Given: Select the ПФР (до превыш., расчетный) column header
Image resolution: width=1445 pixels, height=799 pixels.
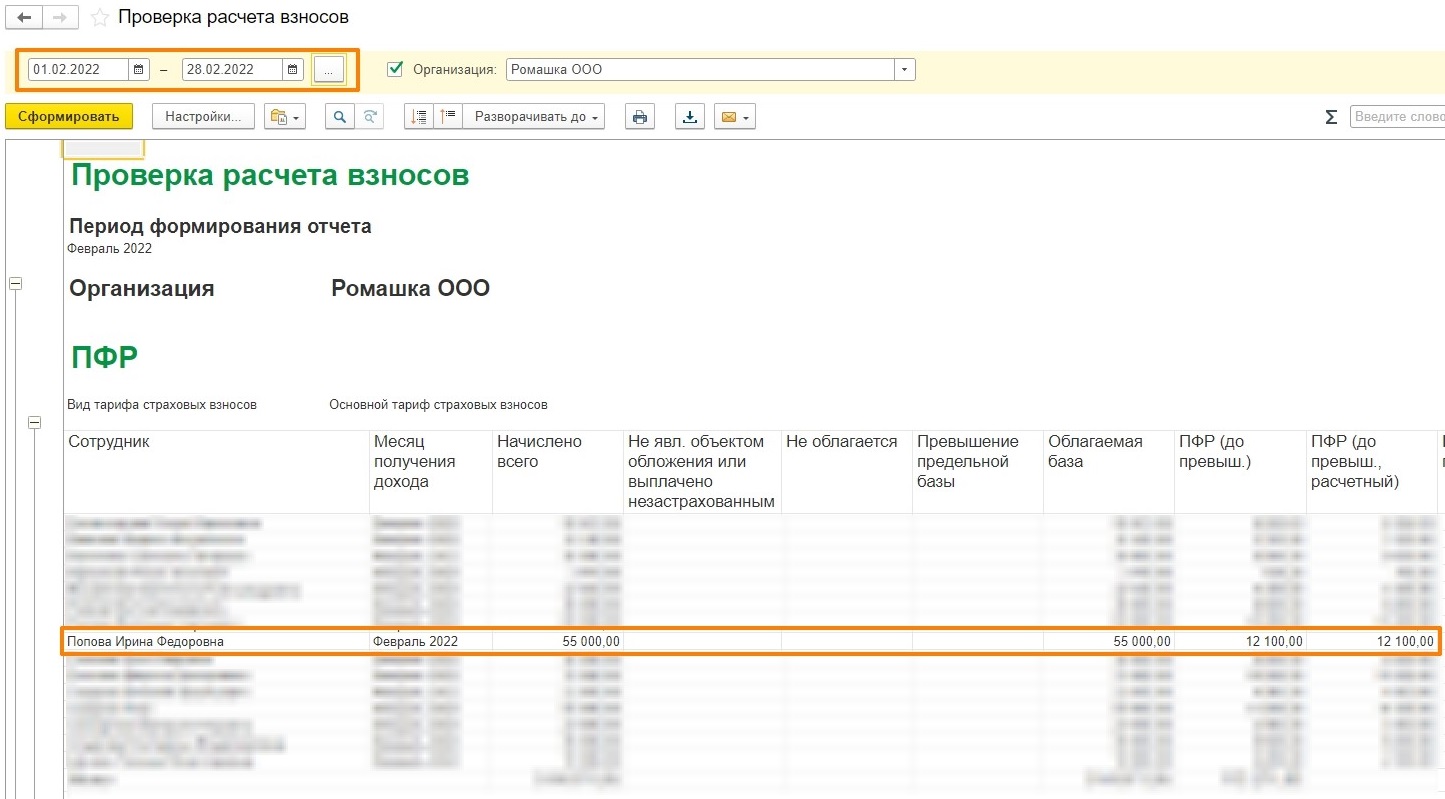Looking at the screenshot, I should tap(1371, 472).
